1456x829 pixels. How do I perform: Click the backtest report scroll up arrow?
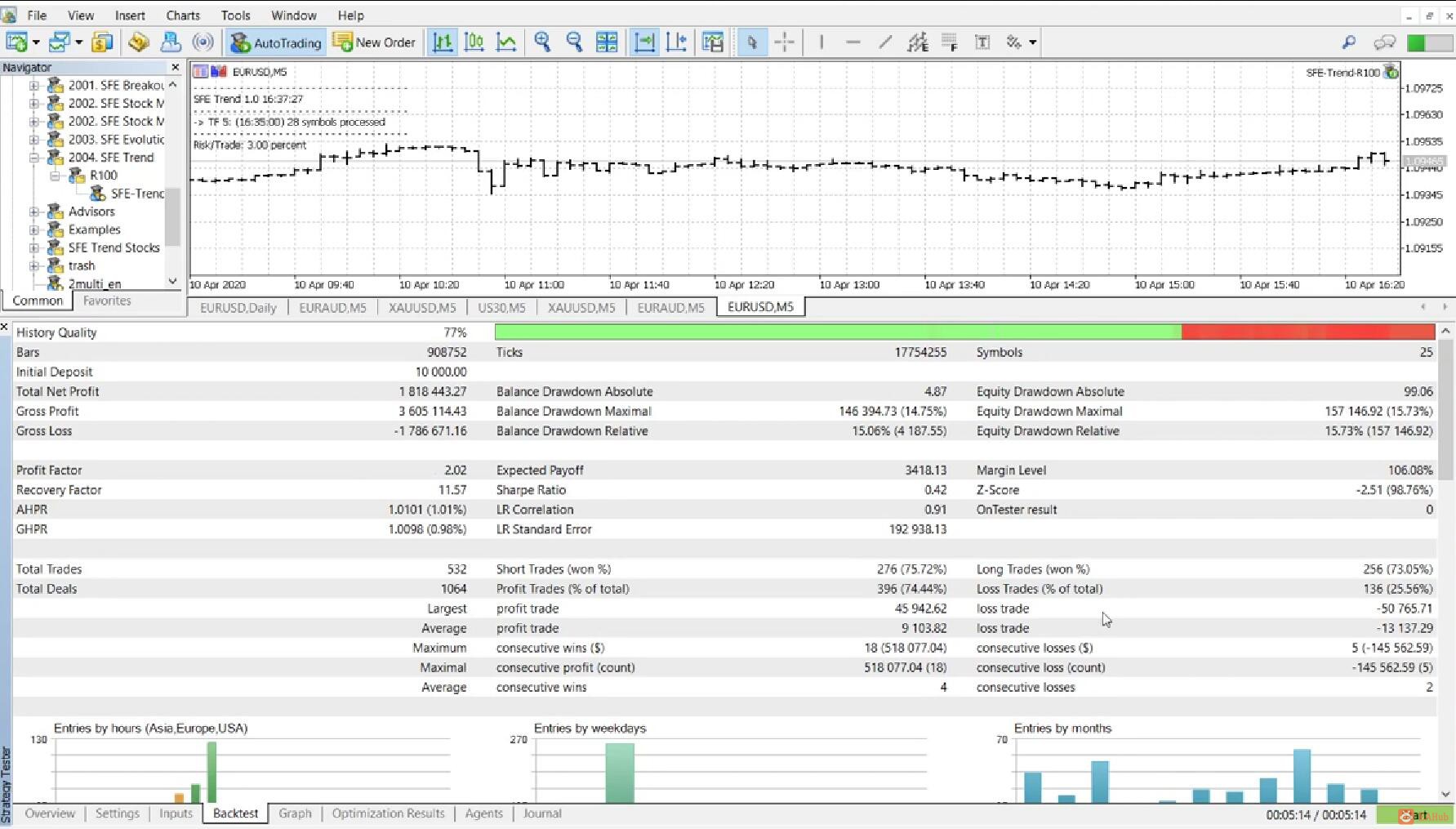pos(1445,331)
